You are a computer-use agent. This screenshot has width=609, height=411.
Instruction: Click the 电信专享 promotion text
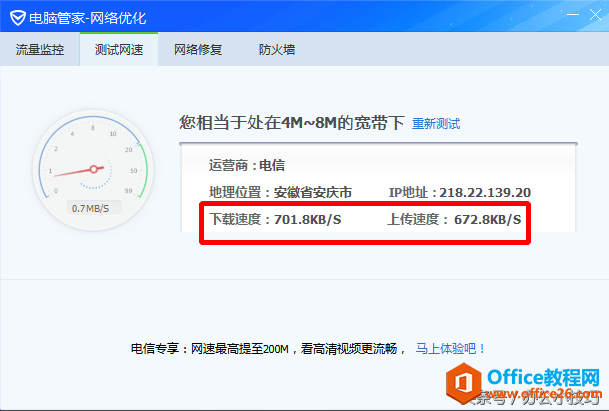(x=268, y=348)
